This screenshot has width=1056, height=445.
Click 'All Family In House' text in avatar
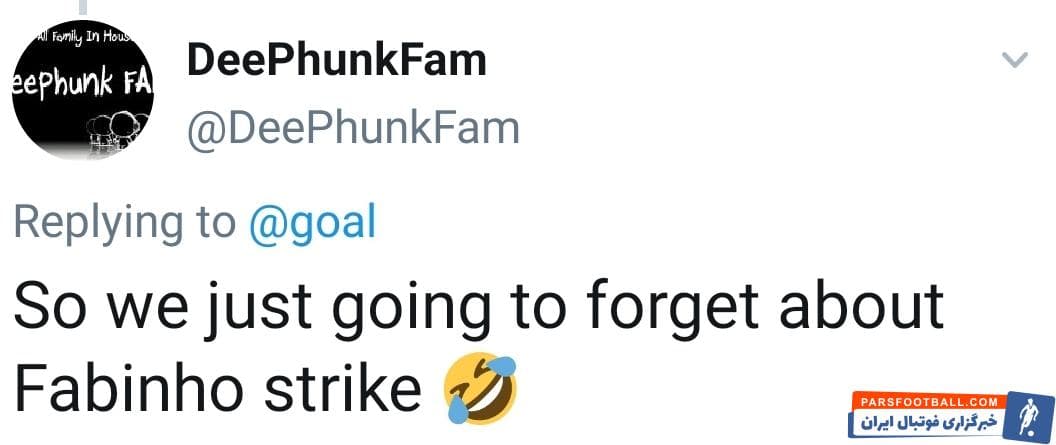(x=82, y=38)
